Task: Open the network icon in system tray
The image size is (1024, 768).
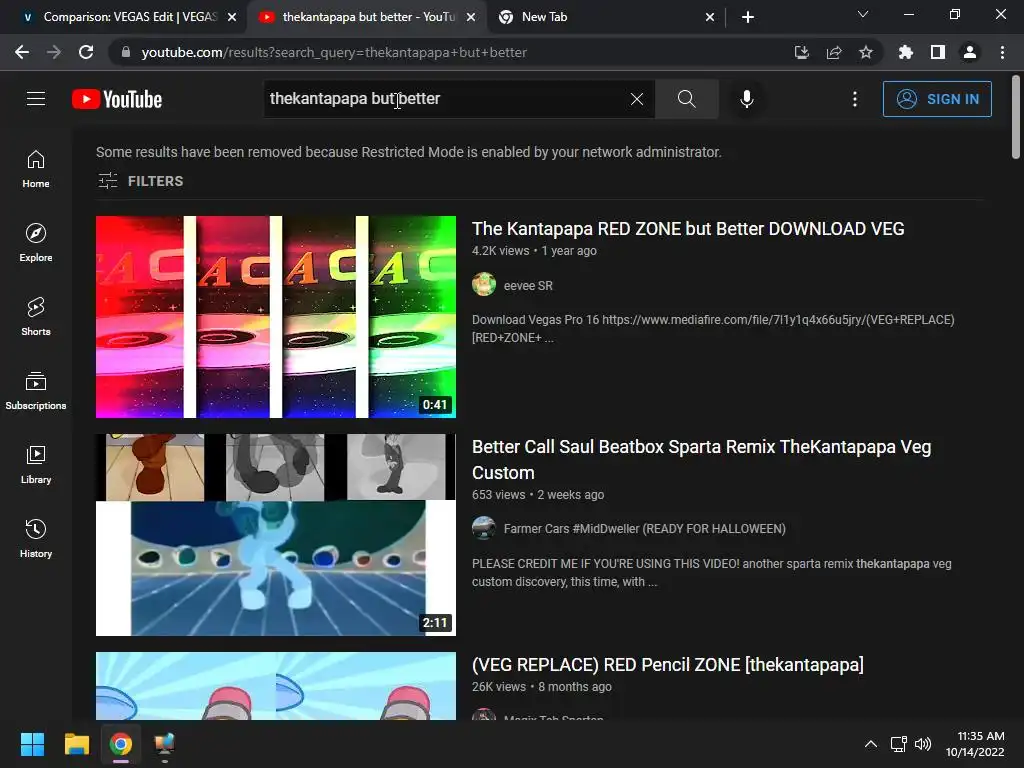Action: click(899, 744)
